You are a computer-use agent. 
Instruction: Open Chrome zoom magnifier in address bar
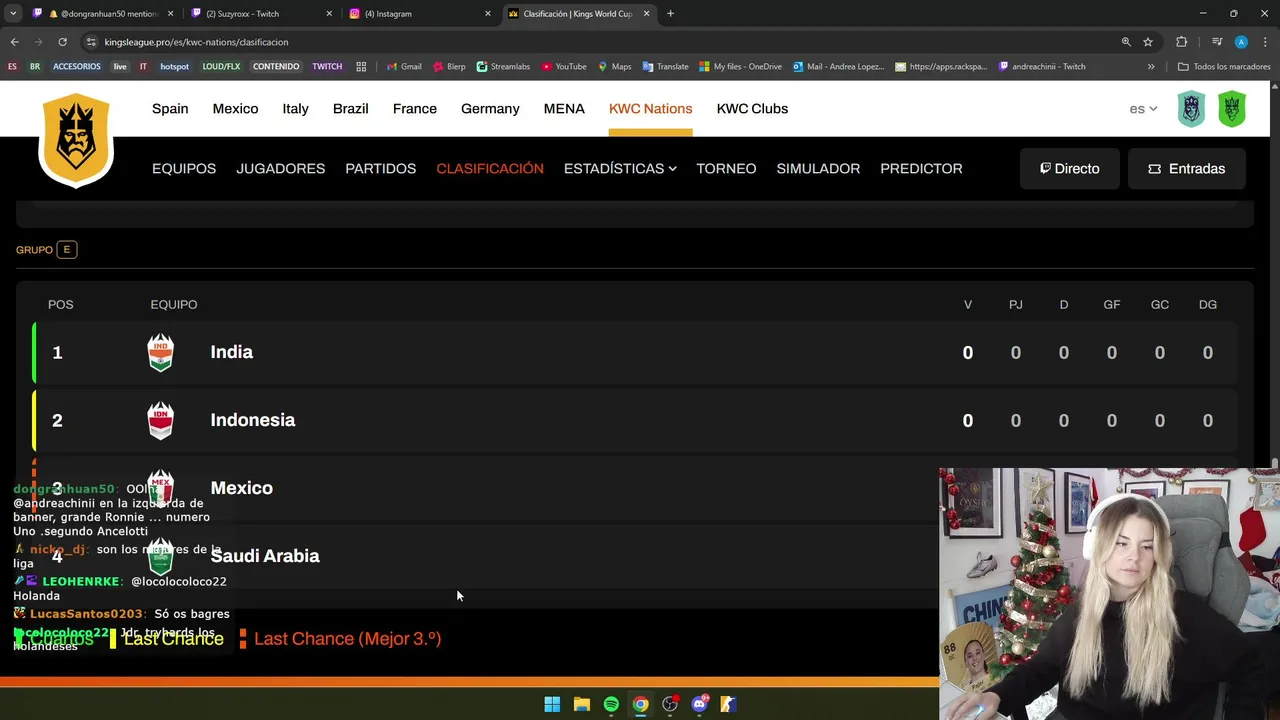(1126, 42)
